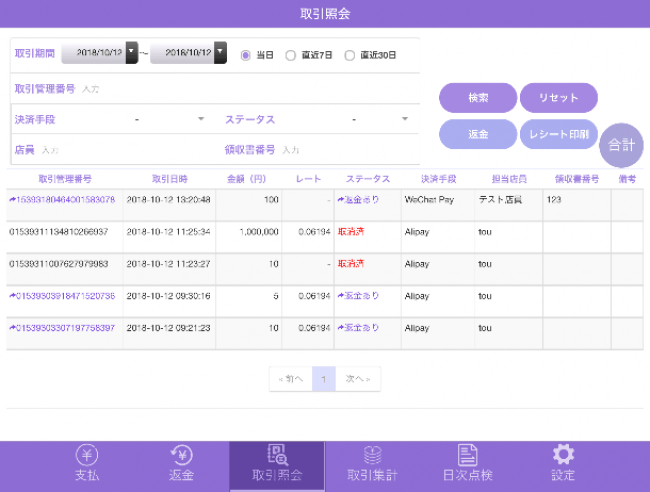The width and height of the screenshot is (650, 492).
Task: Select the 当日 radio button
Action: [245, 55]
